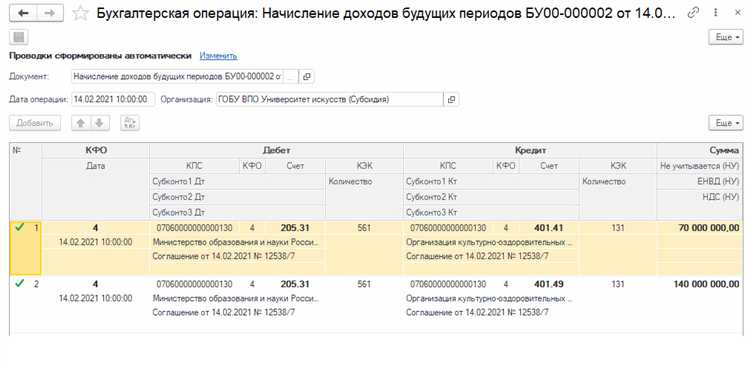
Task: Go forward with the right arrow button
Action: (50, 13)
